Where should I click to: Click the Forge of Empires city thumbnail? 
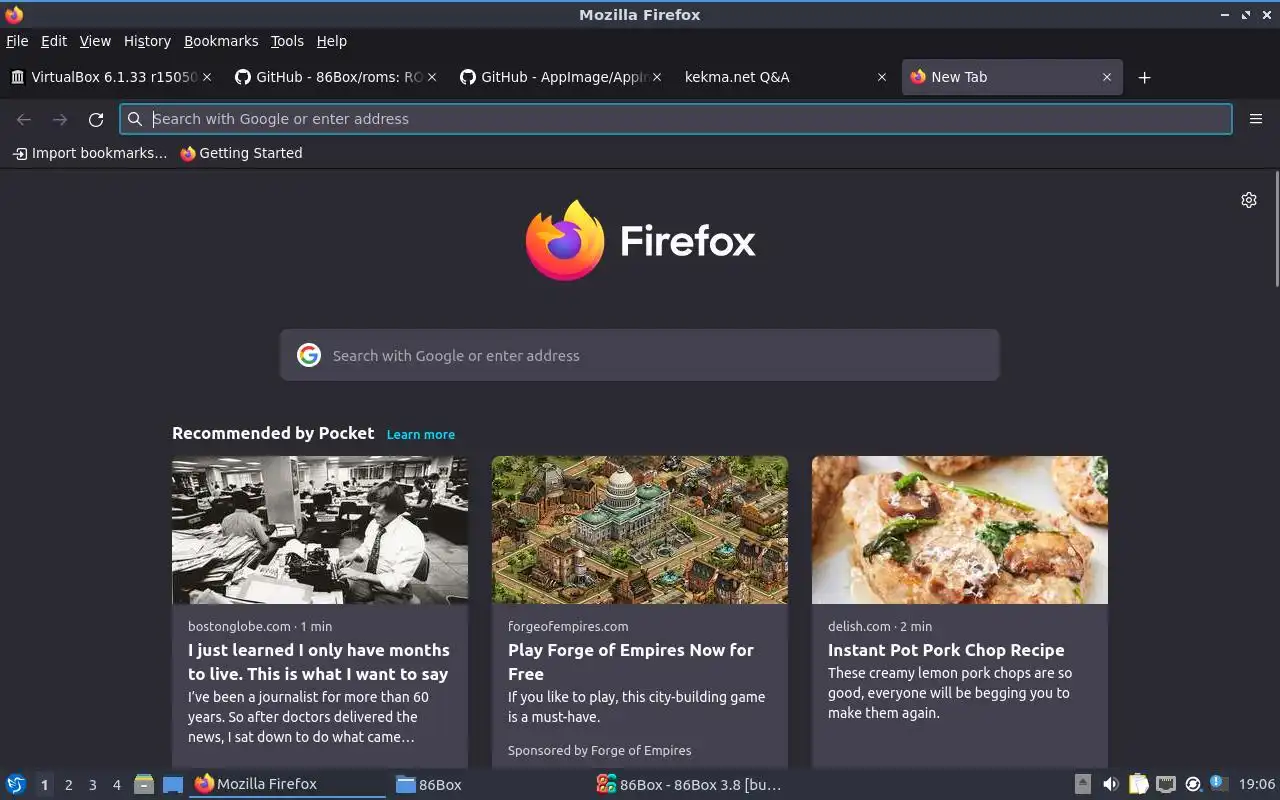point(640,530)
